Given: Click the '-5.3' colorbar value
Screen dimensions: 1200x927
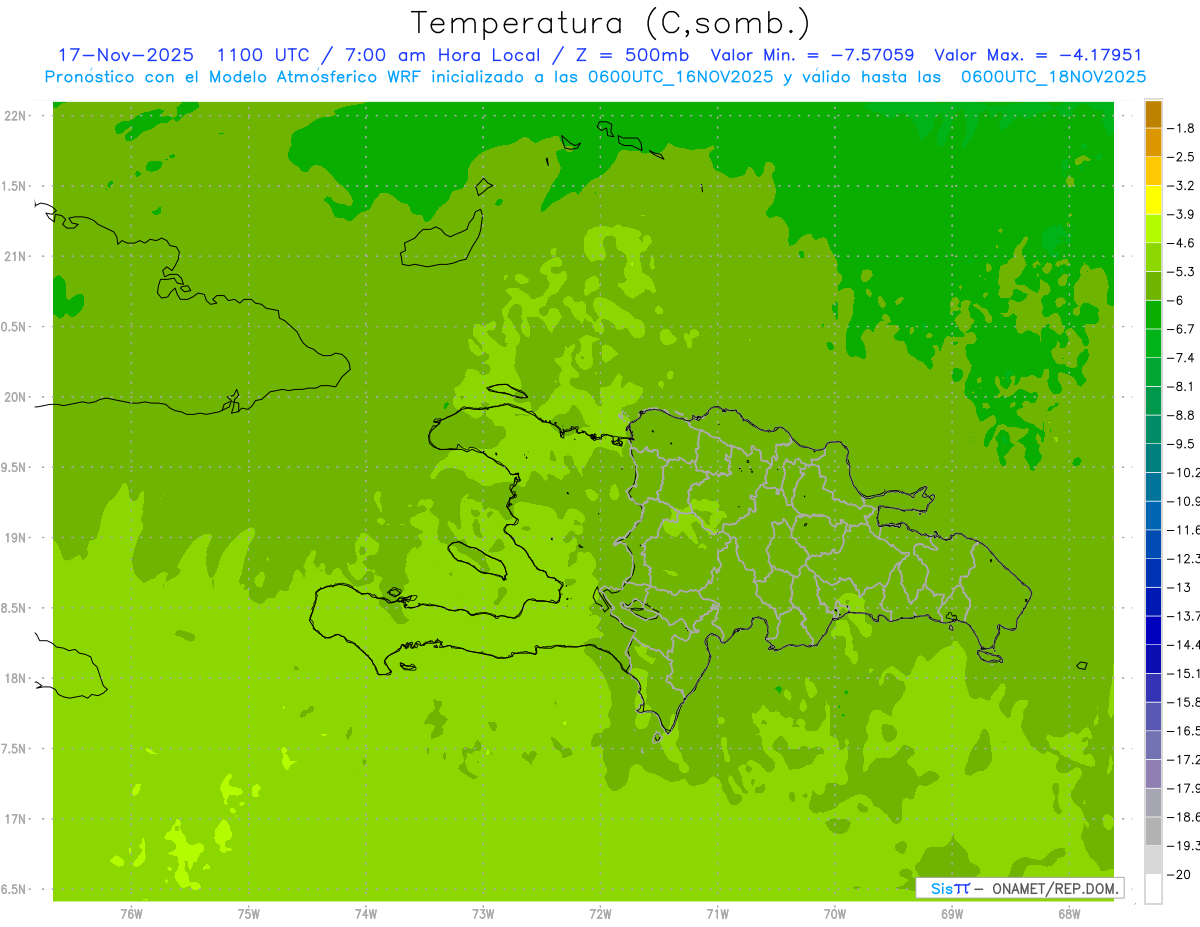Looking at the screenshot, I should point(1181,272).
